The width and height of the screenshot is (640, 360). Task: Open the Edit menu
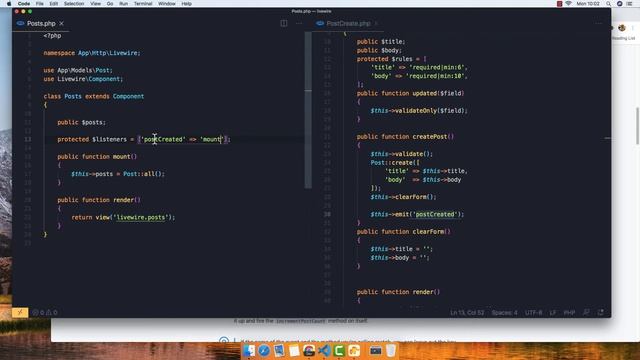[53, 4]
